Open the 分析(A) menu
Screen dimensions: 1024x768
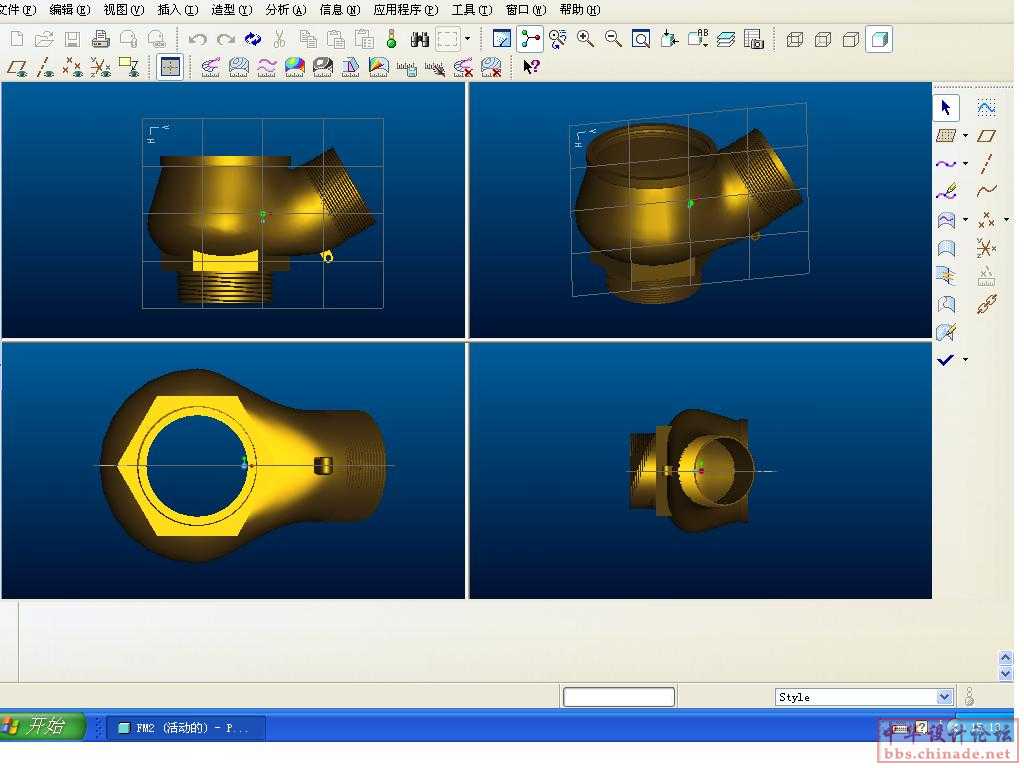click(285, 9)
